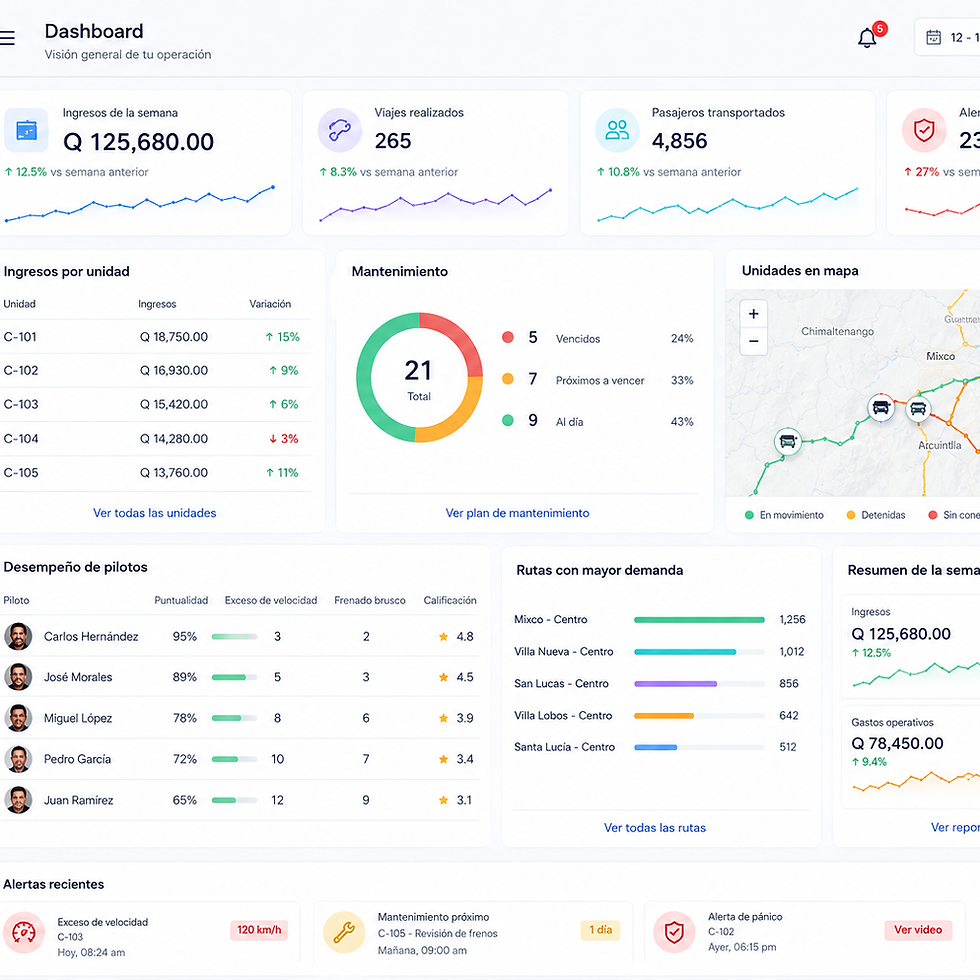Select unit C-101 row

click(x=155, y=337)
